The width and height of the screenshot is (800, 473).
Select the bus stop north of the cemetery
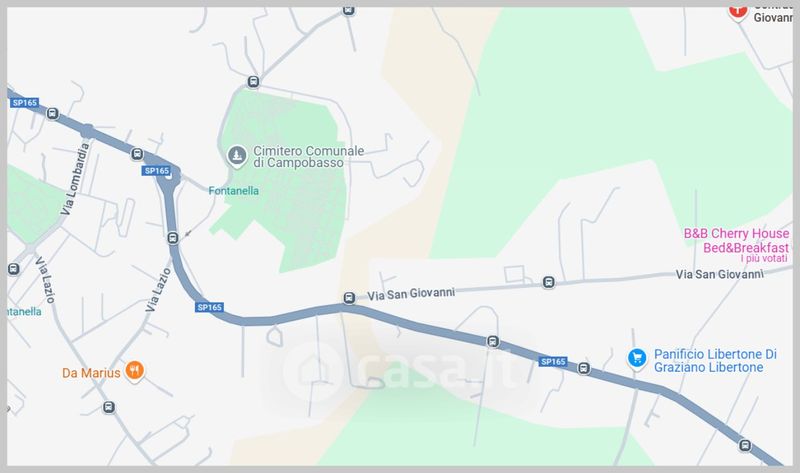pyautogui.click(x=253, y=82)
